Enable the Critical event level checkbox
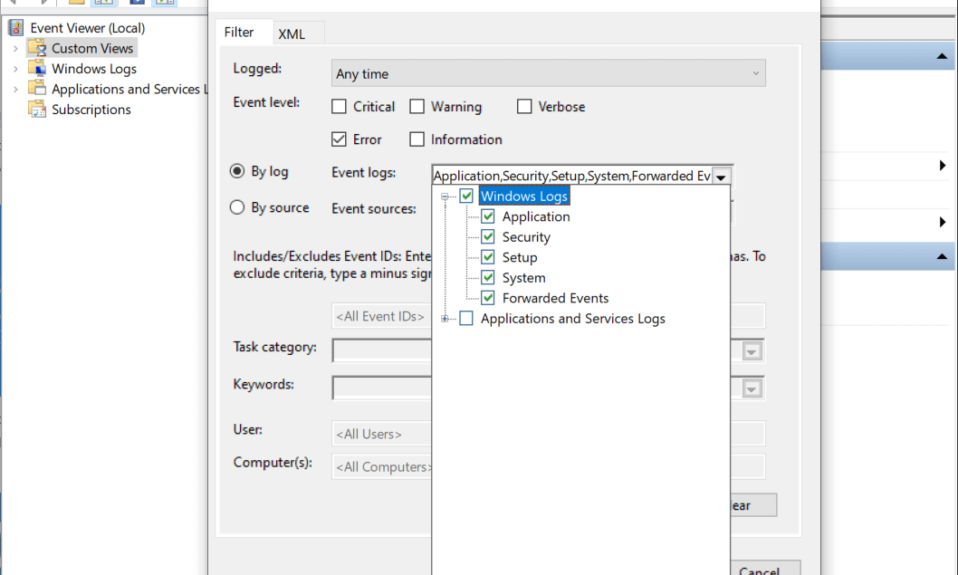Viewport: 958px width, 575px height. click(339, 107)
